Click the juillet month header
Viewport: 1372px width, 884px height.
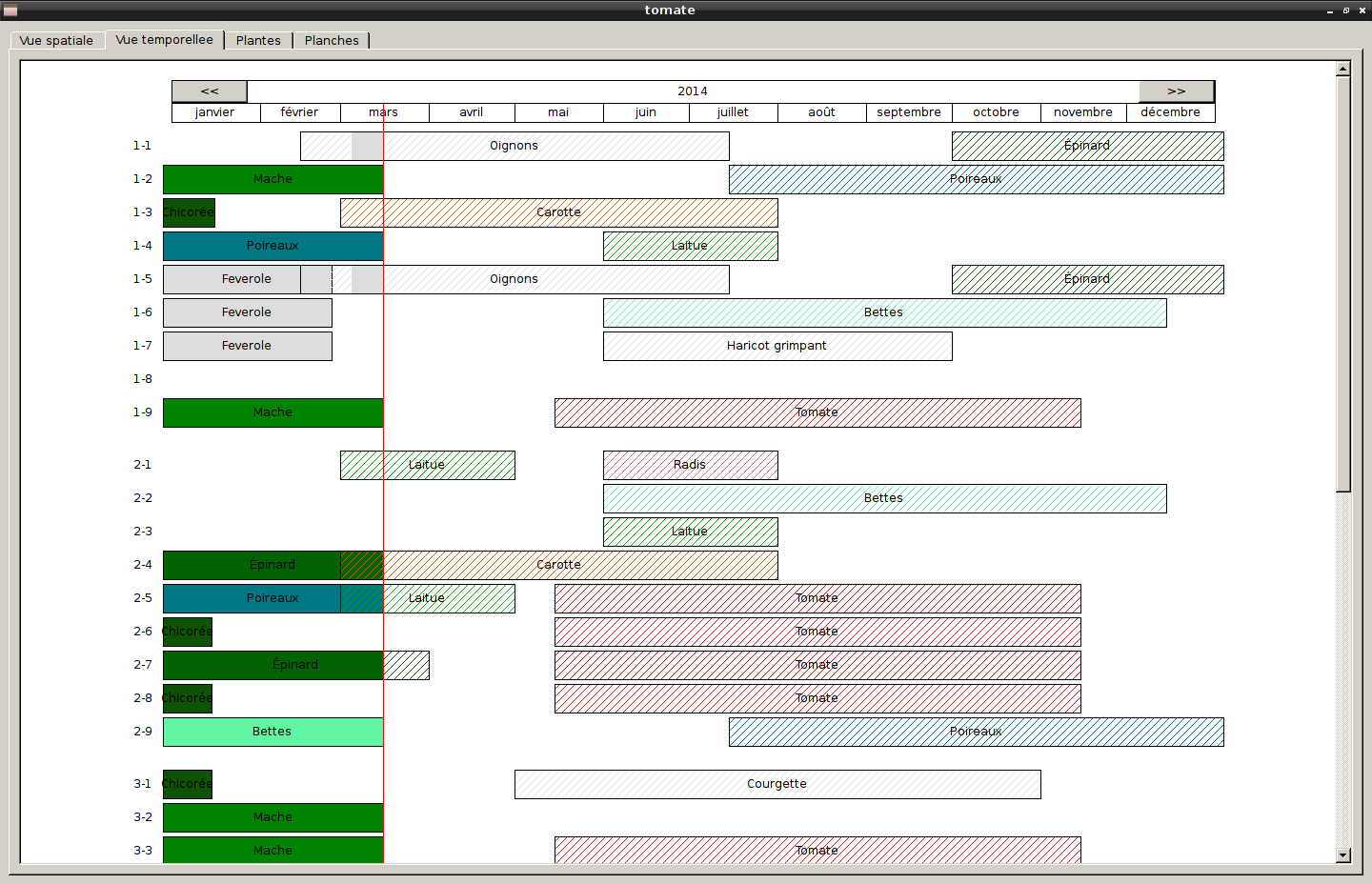click(x=733, y=112)
